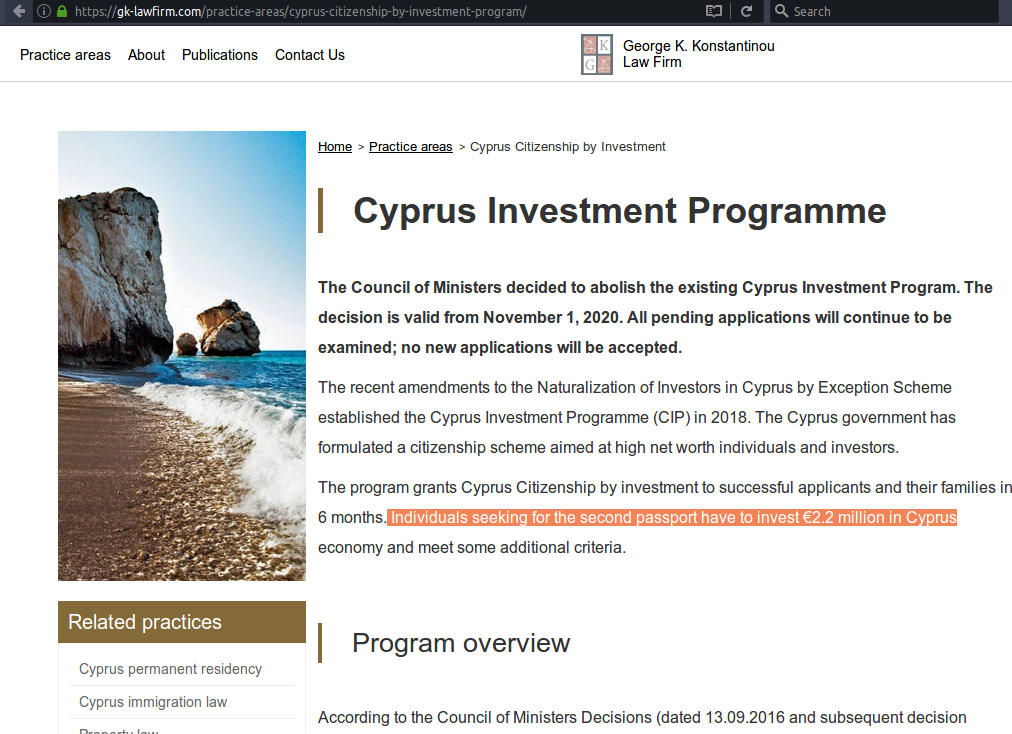
Task: Click the 'Cyprus Citizenship by Investment' breadcrumb text
Action: [567, 147]
